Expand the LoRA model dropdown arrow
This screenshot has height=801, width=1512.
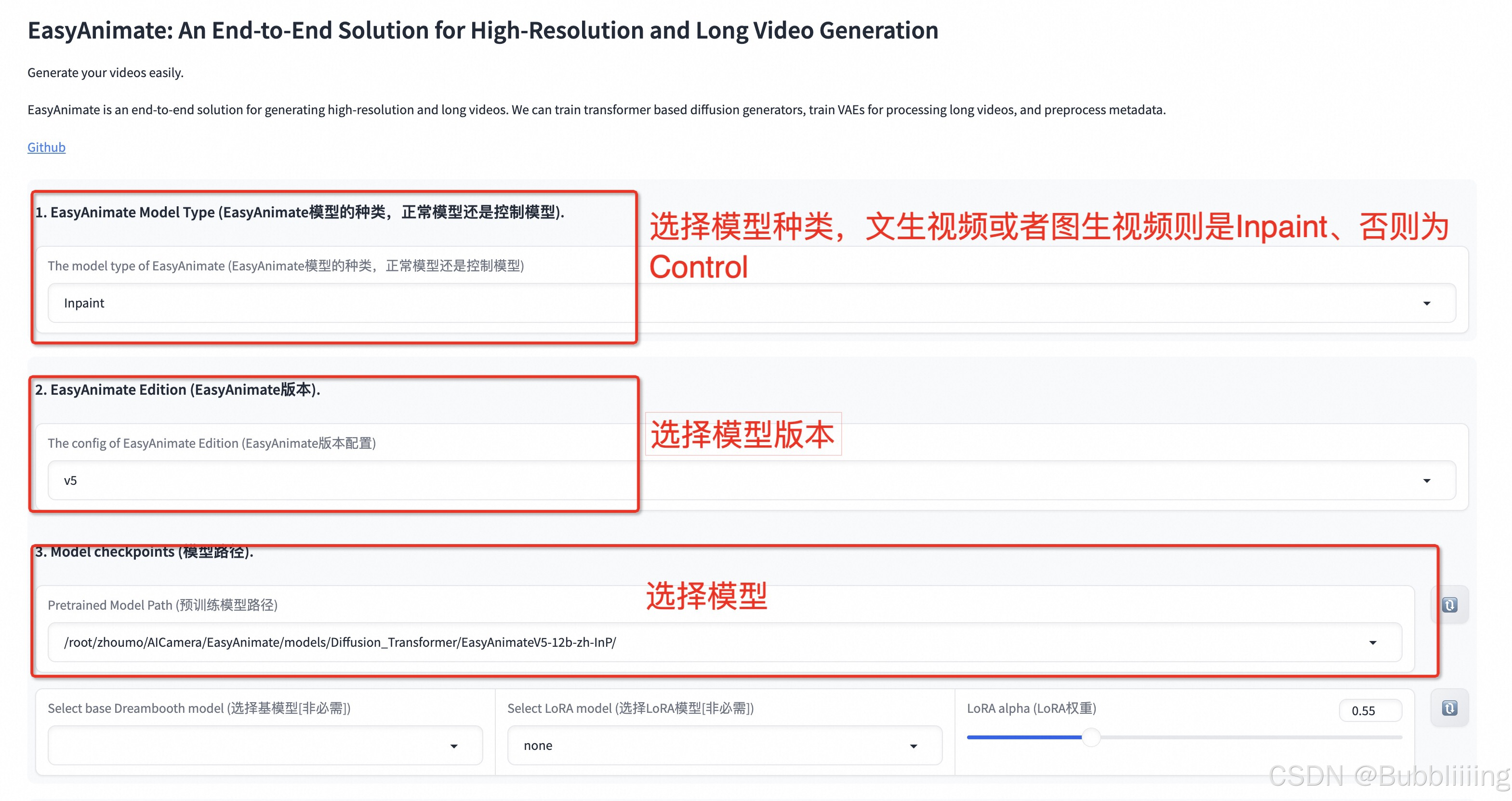click(913, 746)
